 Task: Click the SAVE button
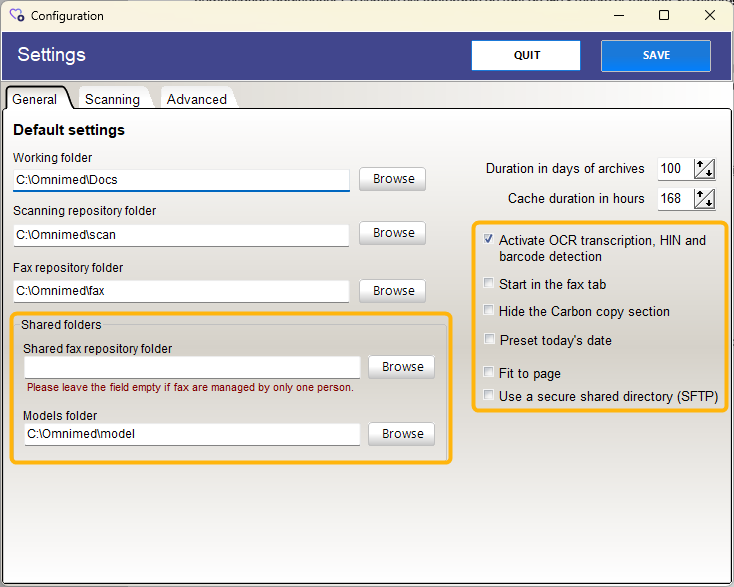click(x=656, y=55)
